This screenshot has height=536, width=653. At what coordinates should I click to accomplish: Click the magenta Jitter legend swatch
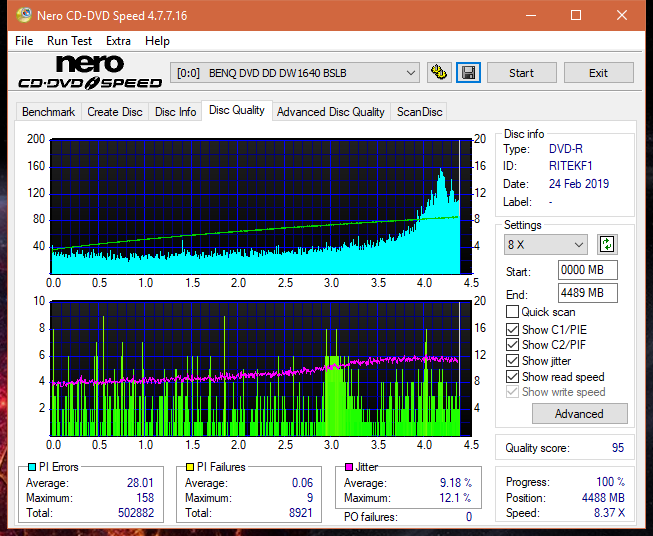click(349, 467)
